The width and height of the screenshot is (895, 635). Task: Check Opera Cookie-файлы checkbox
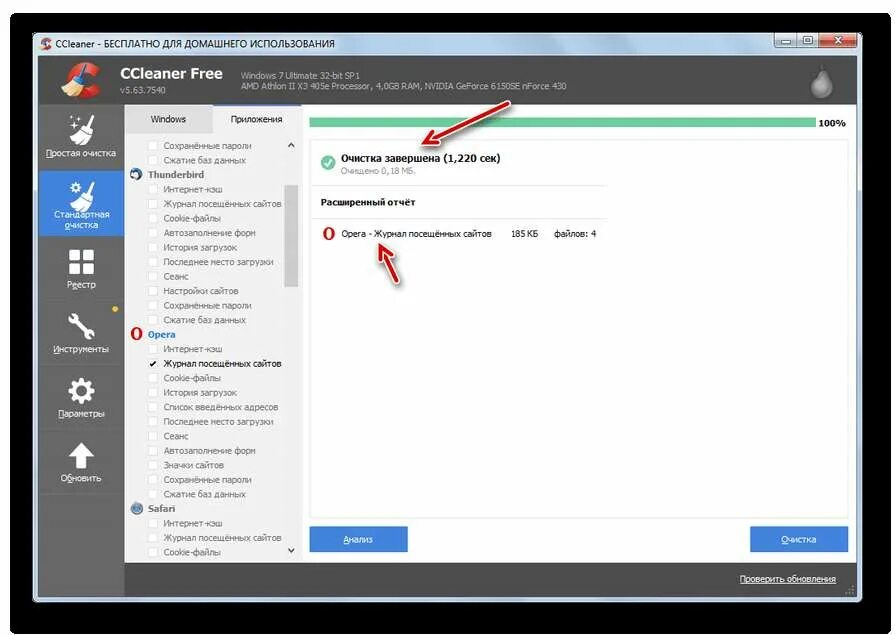click(x=152, y=377)
